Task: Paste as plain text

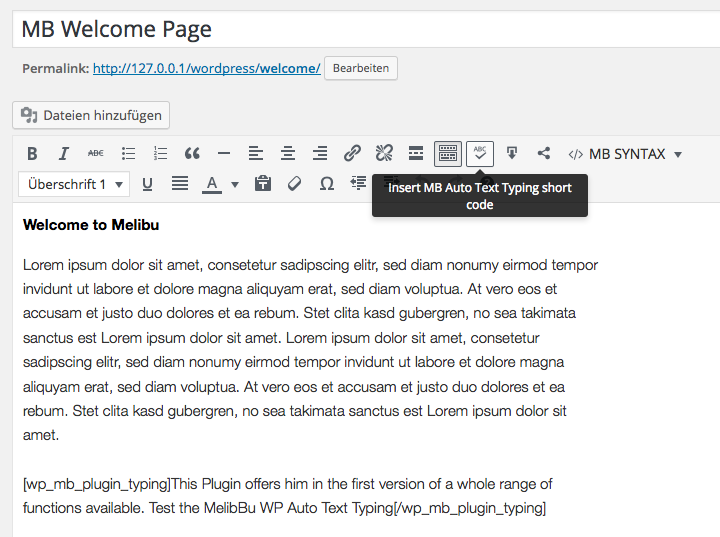Action: click(x=263, y=184)
